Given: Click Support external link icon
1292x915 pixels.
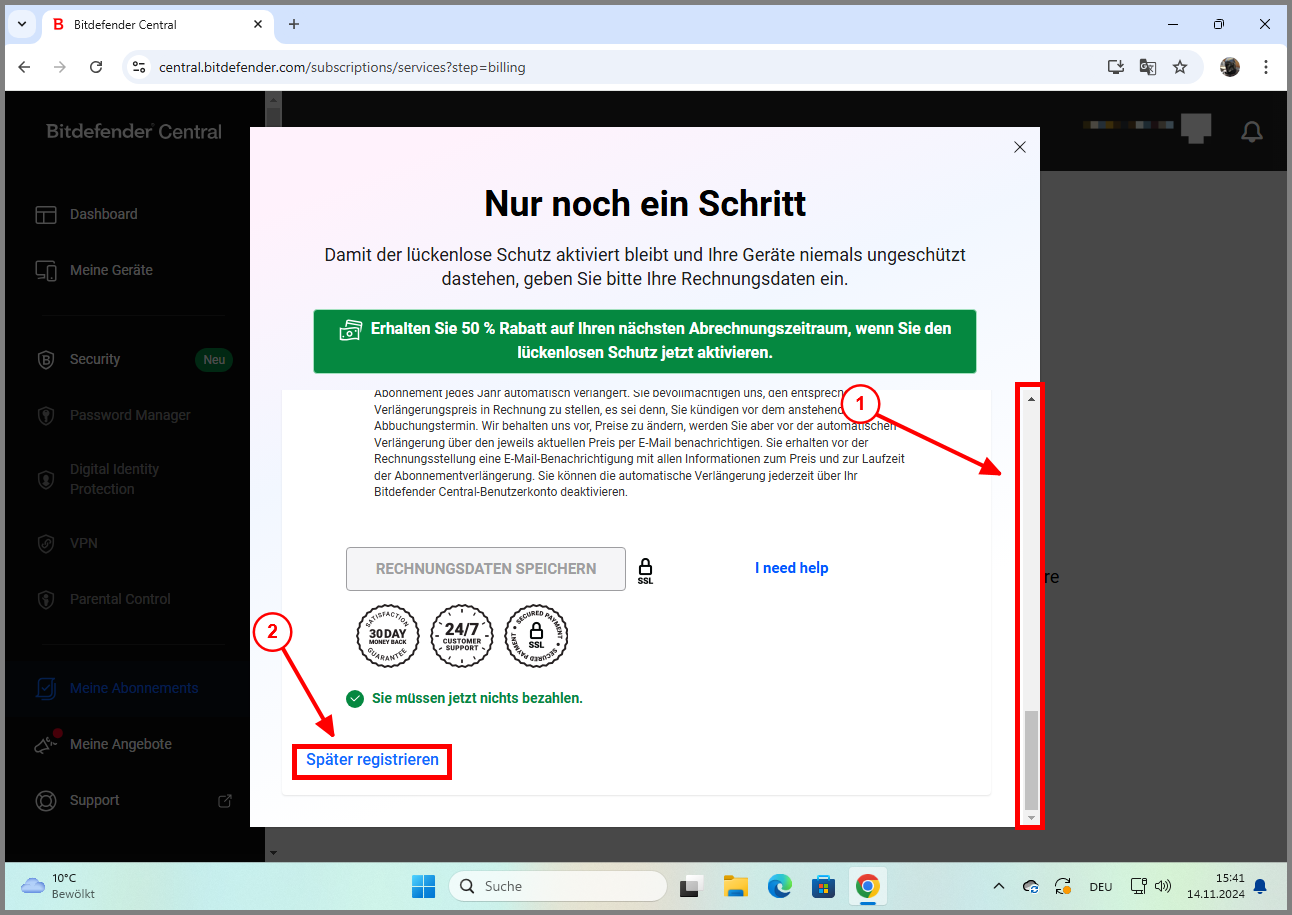Looking at the screenshot, I should [x=225, y=800].
